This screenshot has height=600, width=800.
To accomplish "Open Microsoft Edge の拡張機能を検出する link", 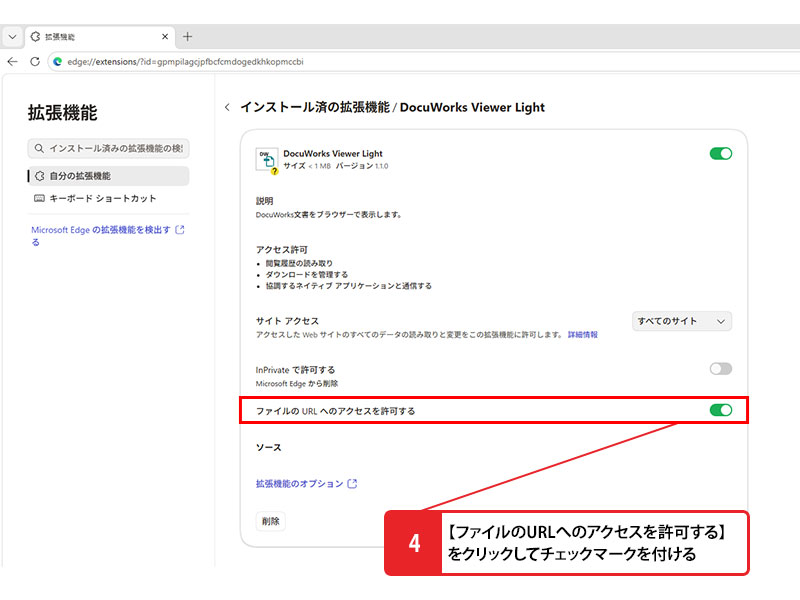I will 101,236.
